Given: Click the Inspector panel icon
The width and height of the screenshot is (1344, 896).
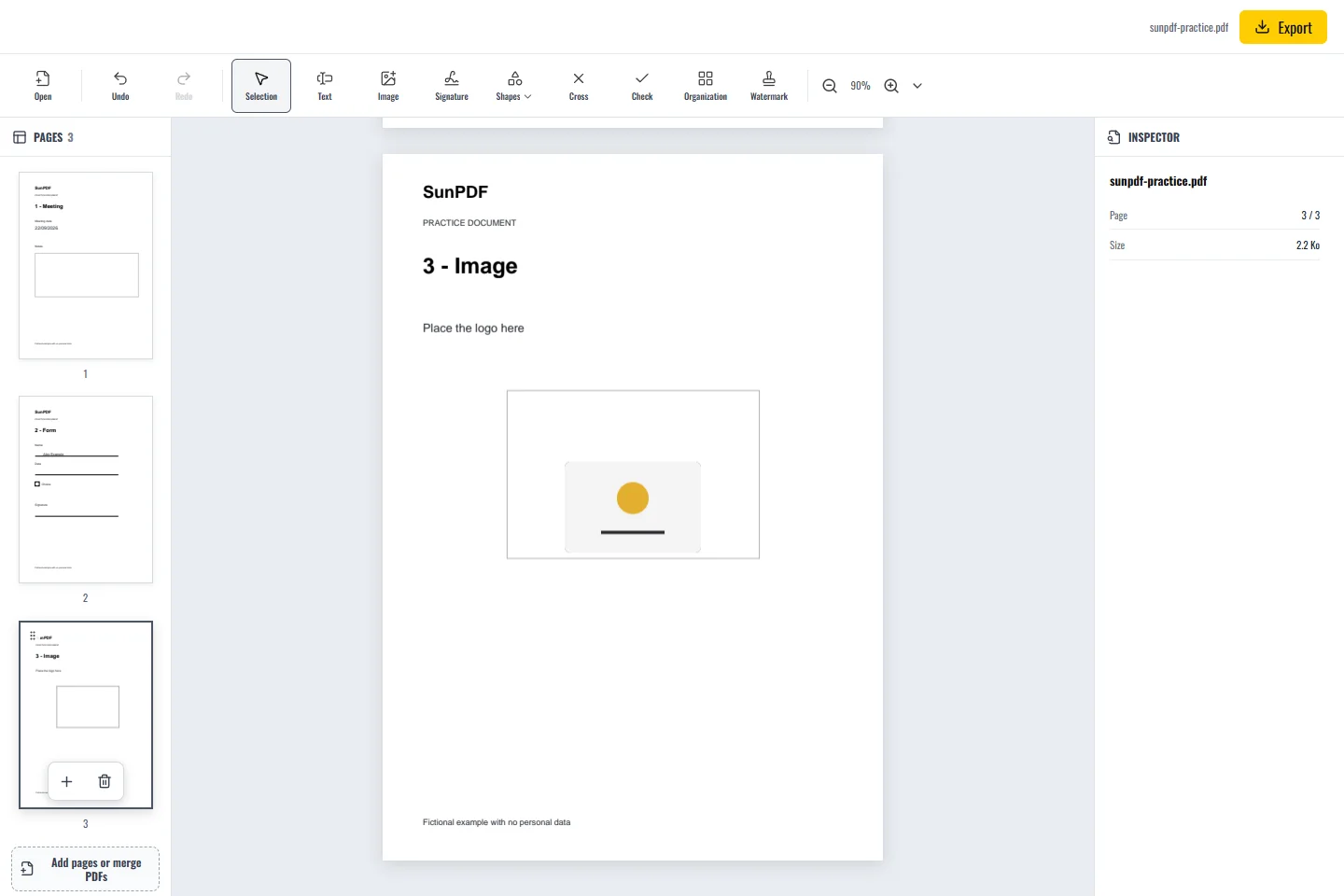Looking at the screenshot, I should pos(1113,137).
